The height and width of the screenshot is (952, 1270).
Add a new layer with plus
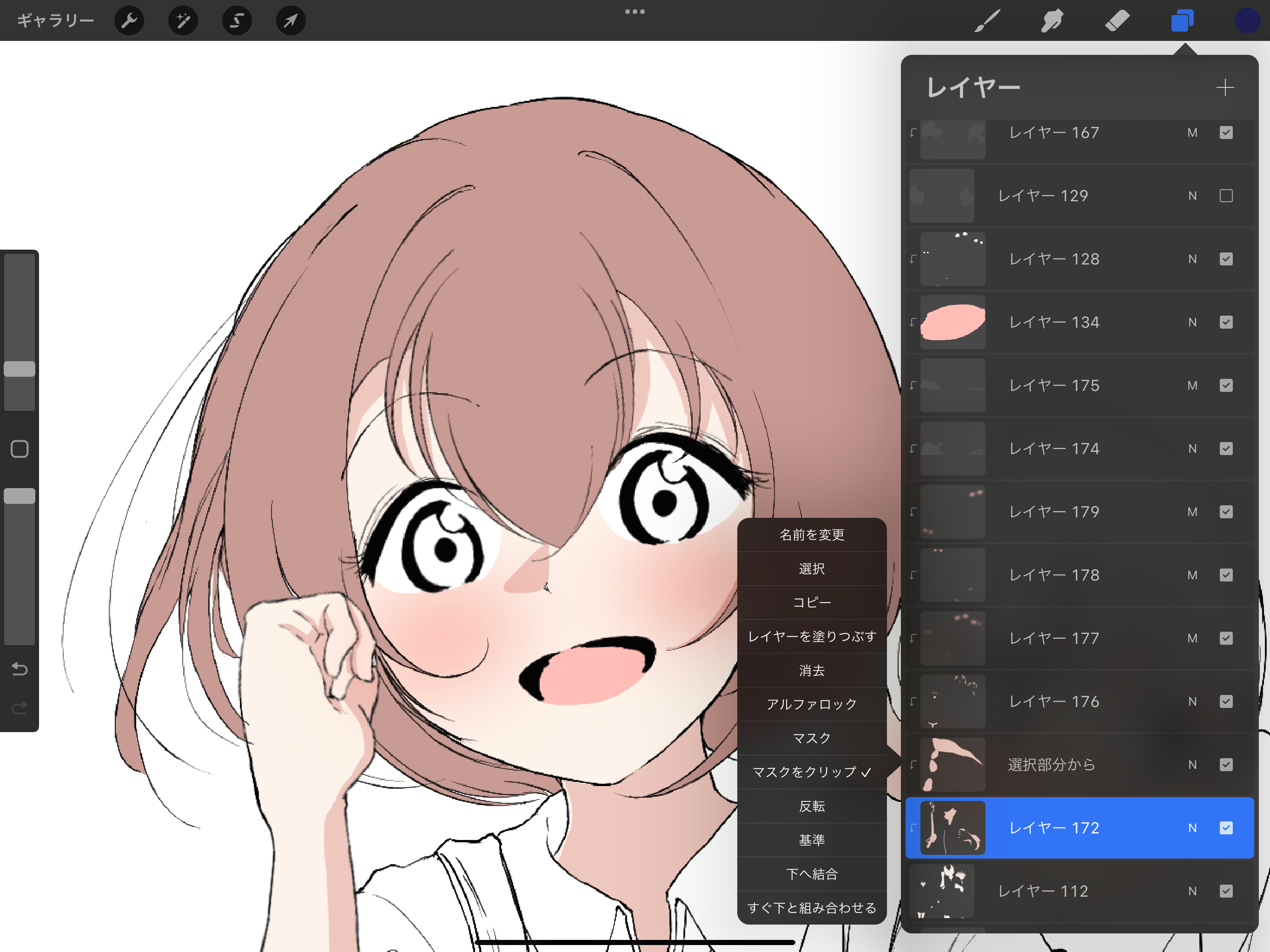1225,88
